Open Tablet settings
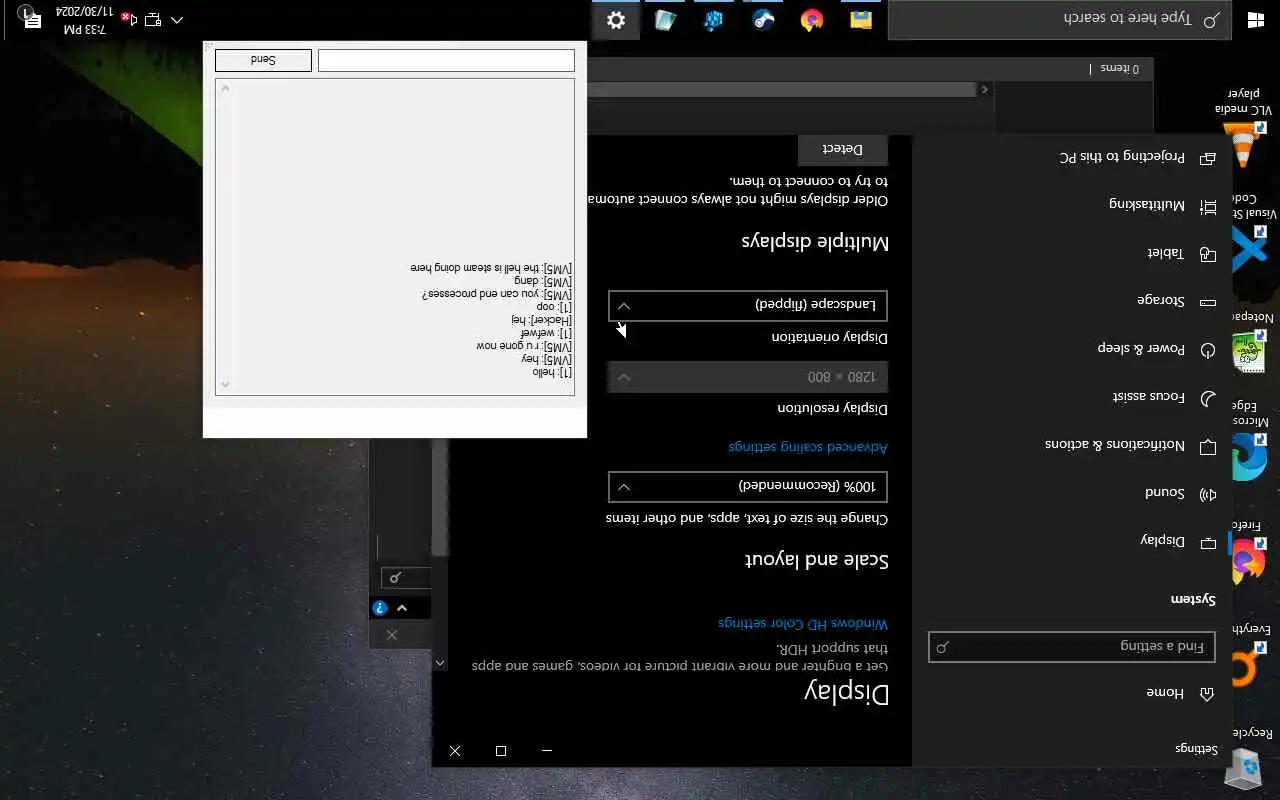This screenshot has height=800, width=1280. click(x=1071, y=254)
